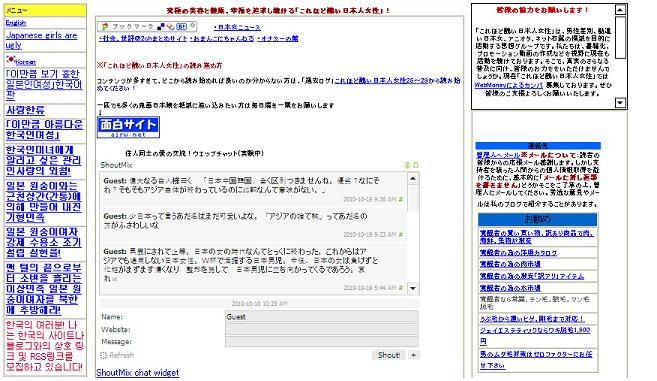Click the red bookmark icon beside Delicious
Image resolution: width=657 pixels, height=381 pixels.
click(x=170, y=26)
